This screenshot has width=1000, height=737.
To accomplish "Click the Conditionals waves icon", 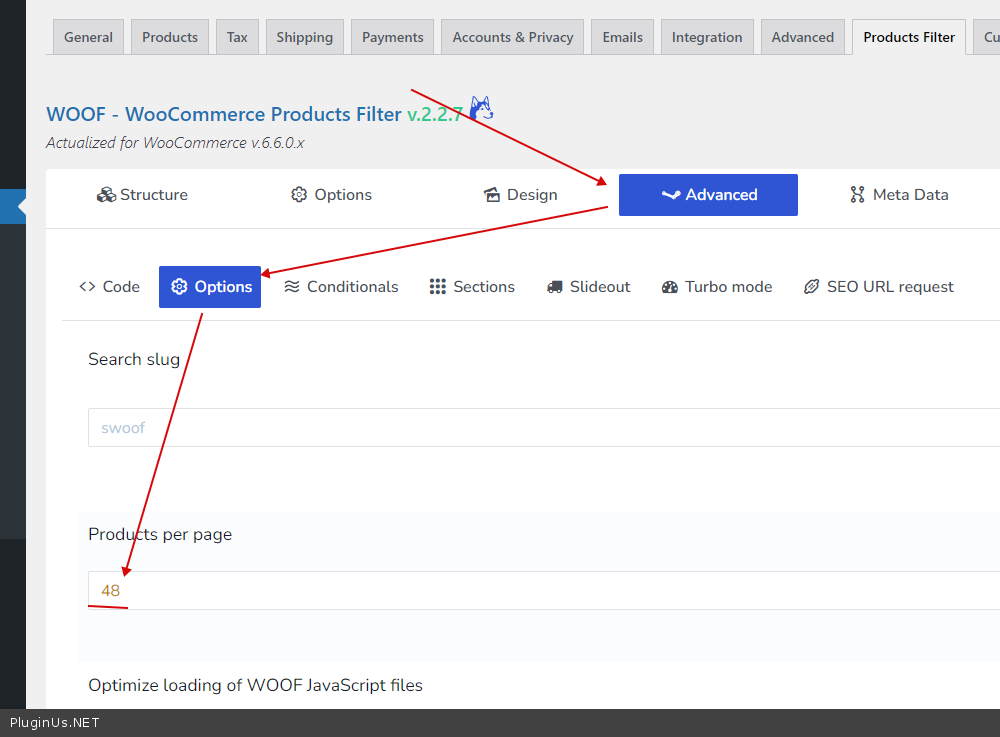I will point(292,287).
